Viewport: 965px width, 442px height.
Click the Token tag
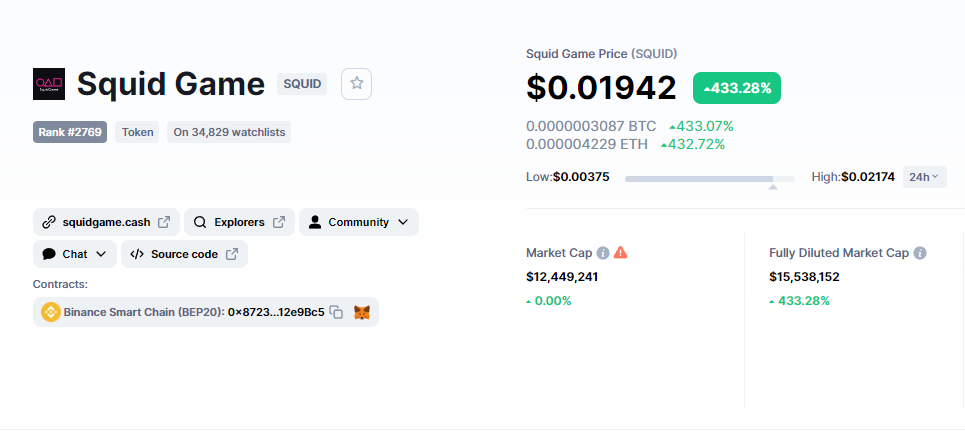(137, 132)
